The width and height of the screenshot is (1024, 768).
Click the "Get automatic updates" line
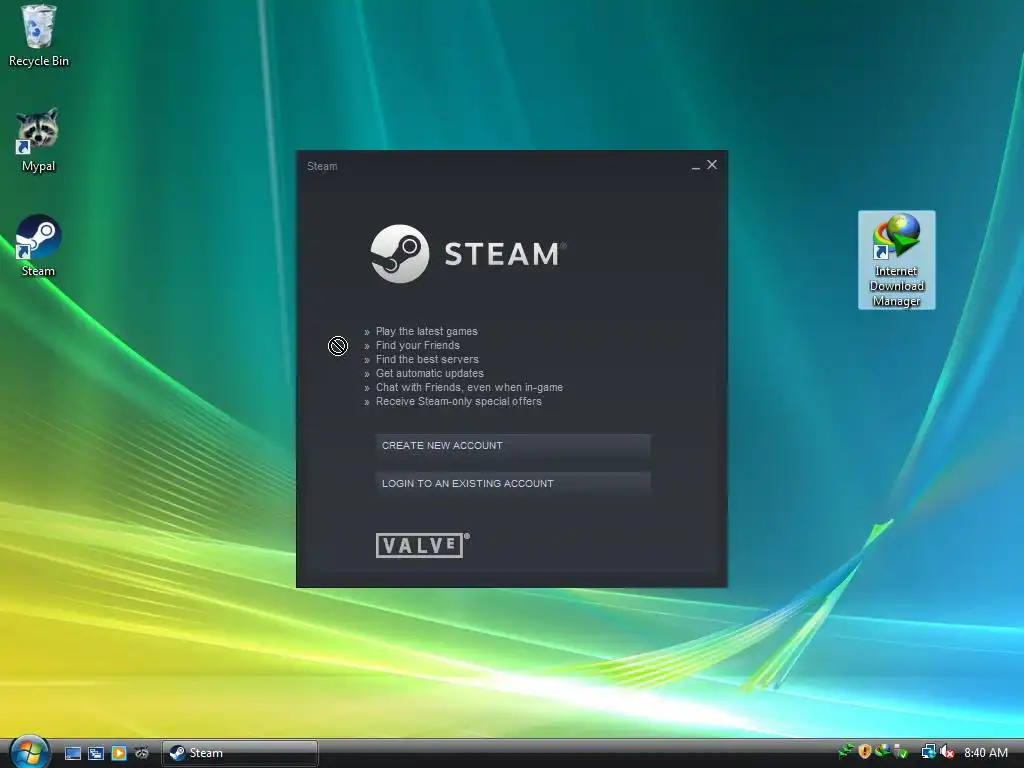click(x=430, y=374)
